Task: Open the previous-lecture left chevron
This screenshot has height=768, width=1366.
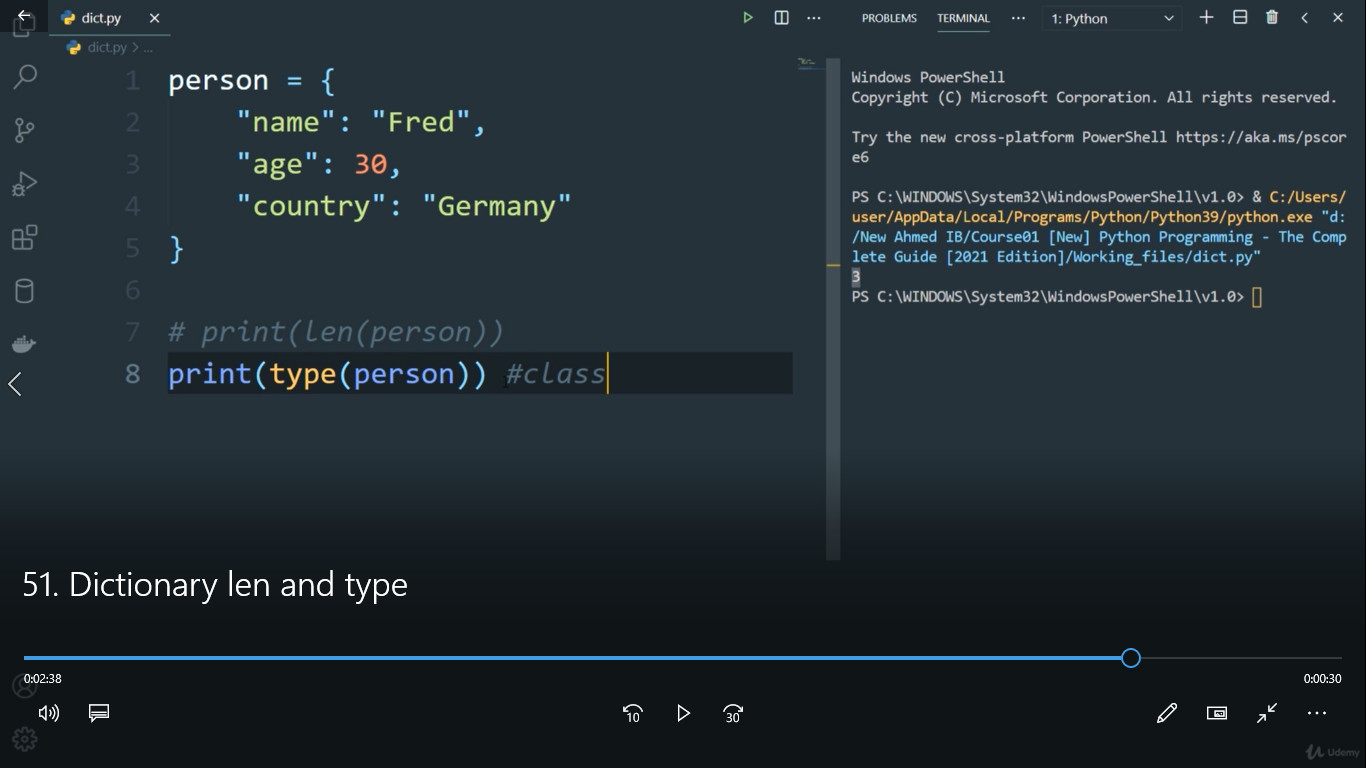Action: [15, 384]
